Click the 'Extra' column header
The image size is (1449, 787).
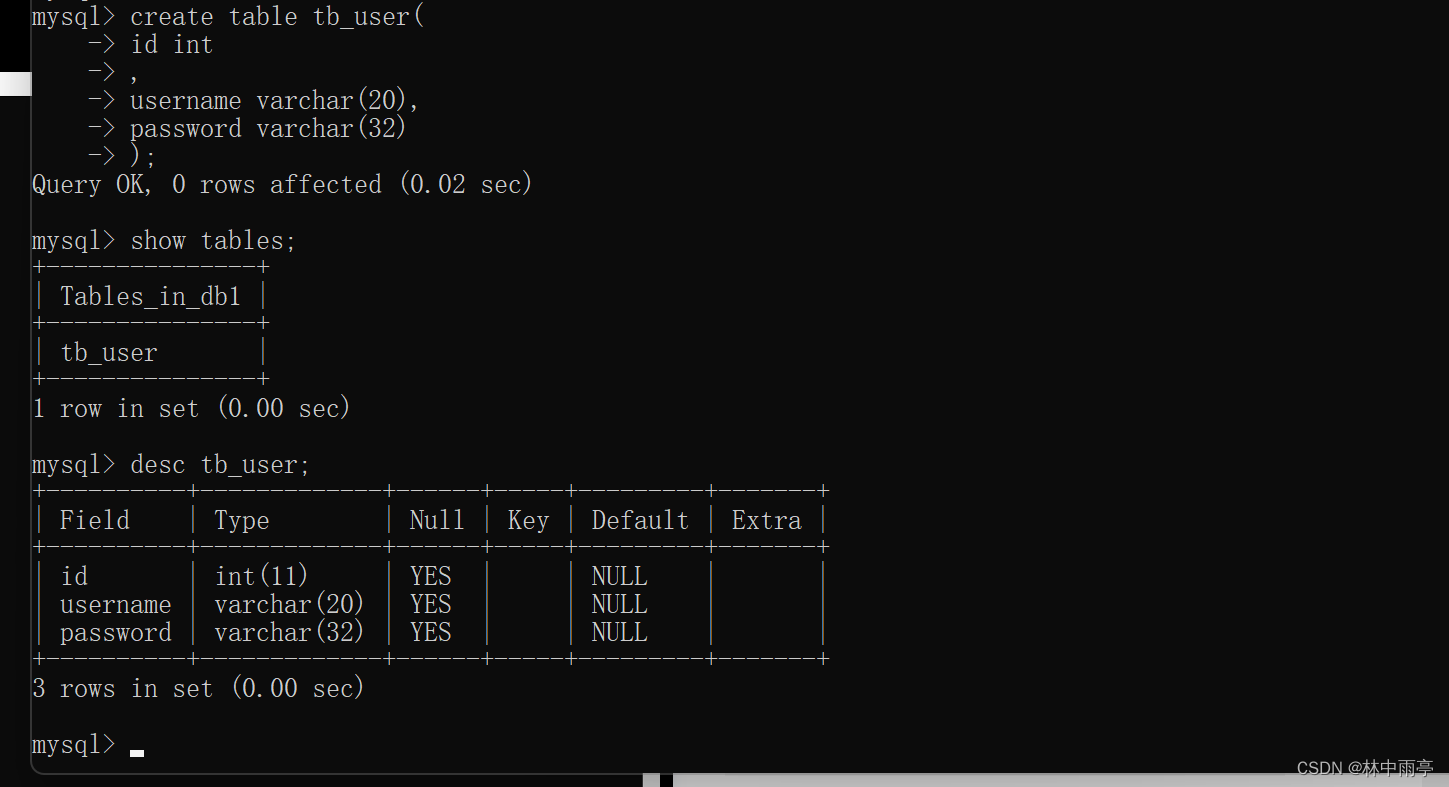click(x=767, y=521)
